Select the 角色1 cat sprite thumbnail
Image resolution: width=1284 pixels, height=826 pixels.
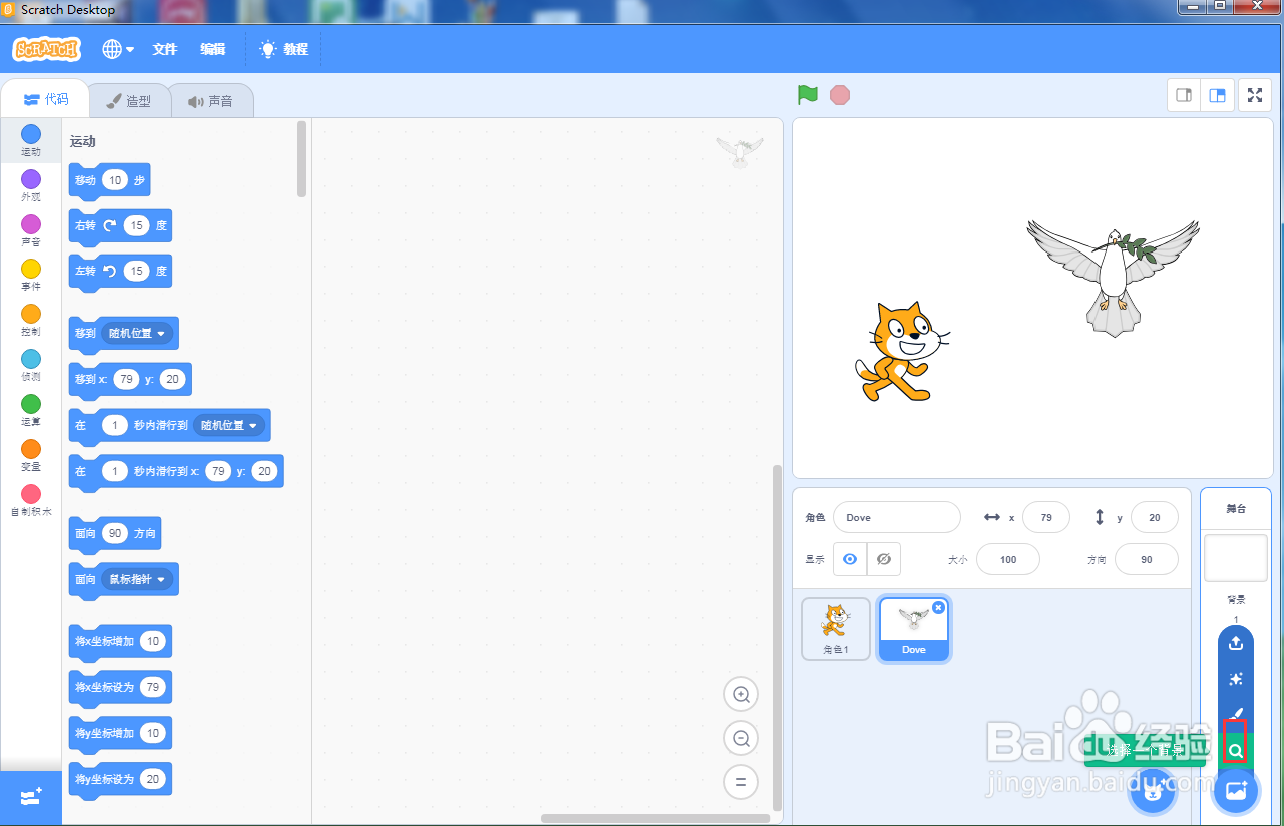(836, 629)
